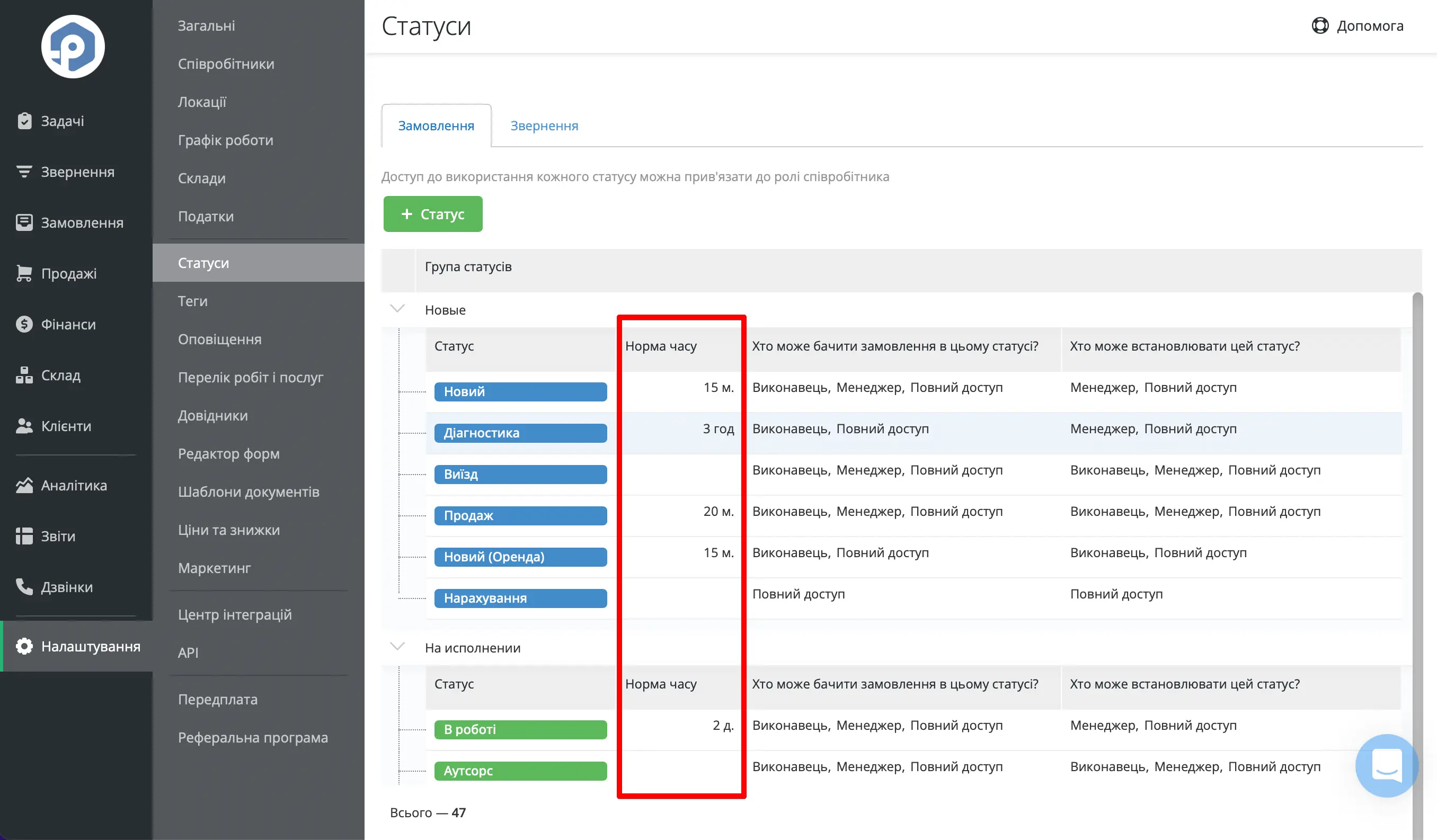Screen dimensions: 1437x840
Task: Click the Аналітика chart icon
Action: tap(24, 486)
